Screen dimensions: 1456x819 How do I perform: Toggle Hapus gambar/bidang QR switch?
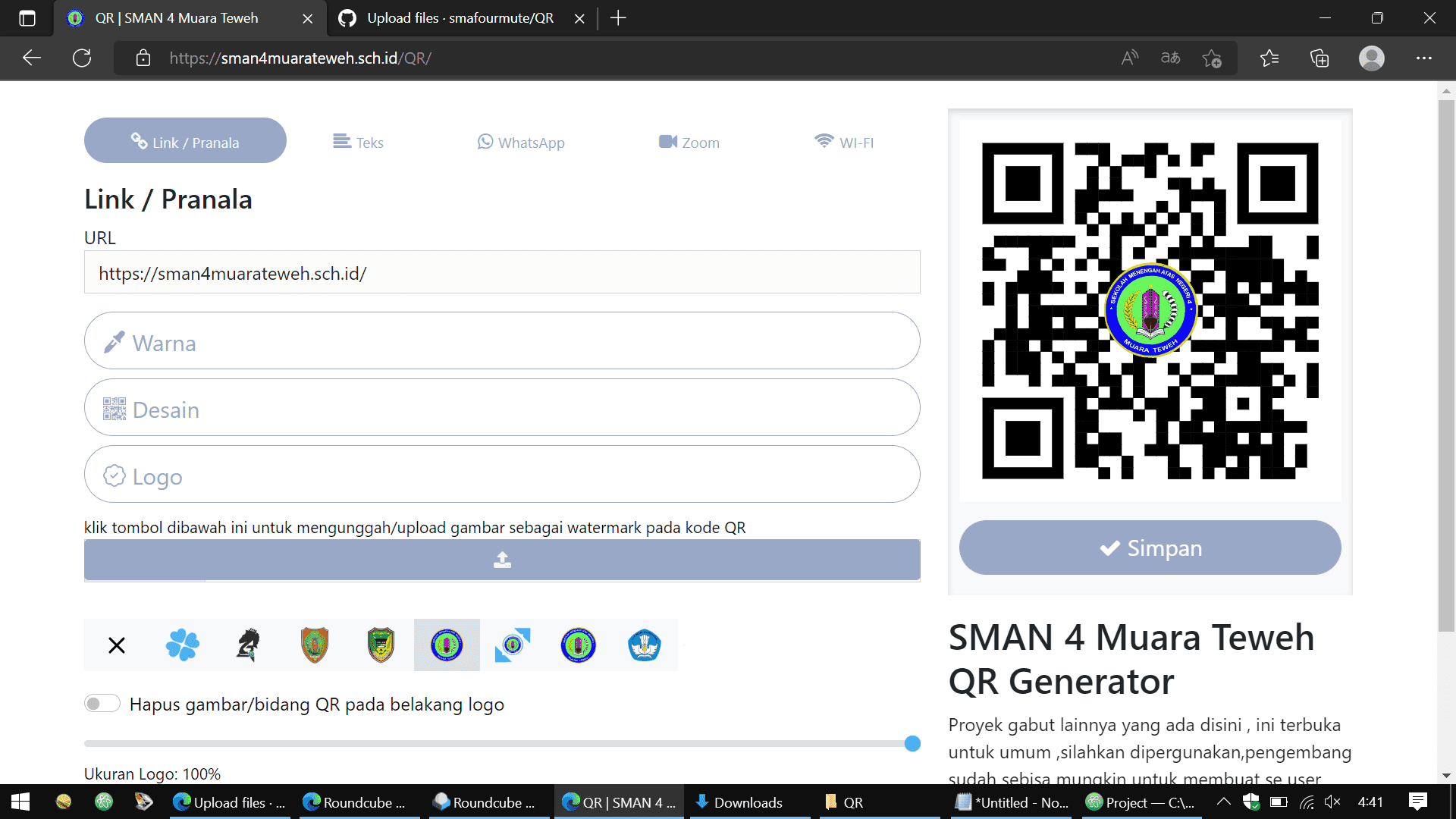[x=102, y=704]
